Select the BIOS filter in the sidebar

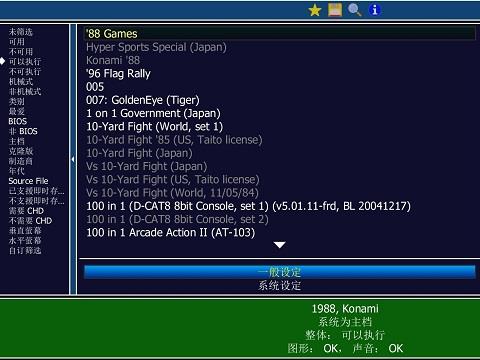tap(18, 121)
